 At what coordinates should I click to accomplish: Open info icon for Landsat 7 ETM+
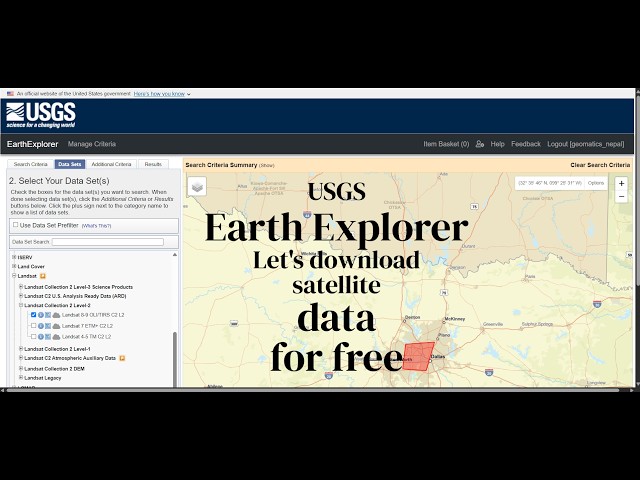(x=41, y=326)
